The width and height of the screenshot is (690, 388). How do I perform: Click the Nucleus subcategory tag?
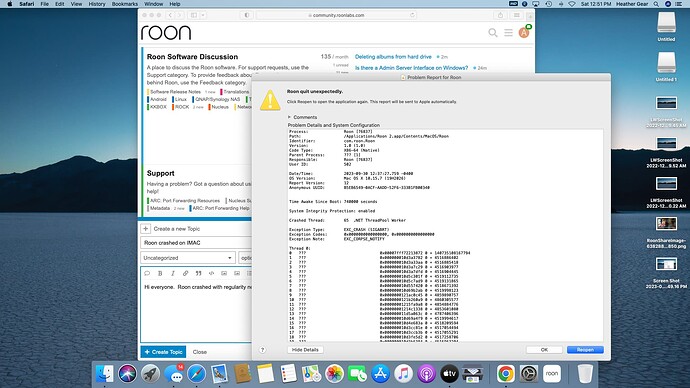(220, 107)
